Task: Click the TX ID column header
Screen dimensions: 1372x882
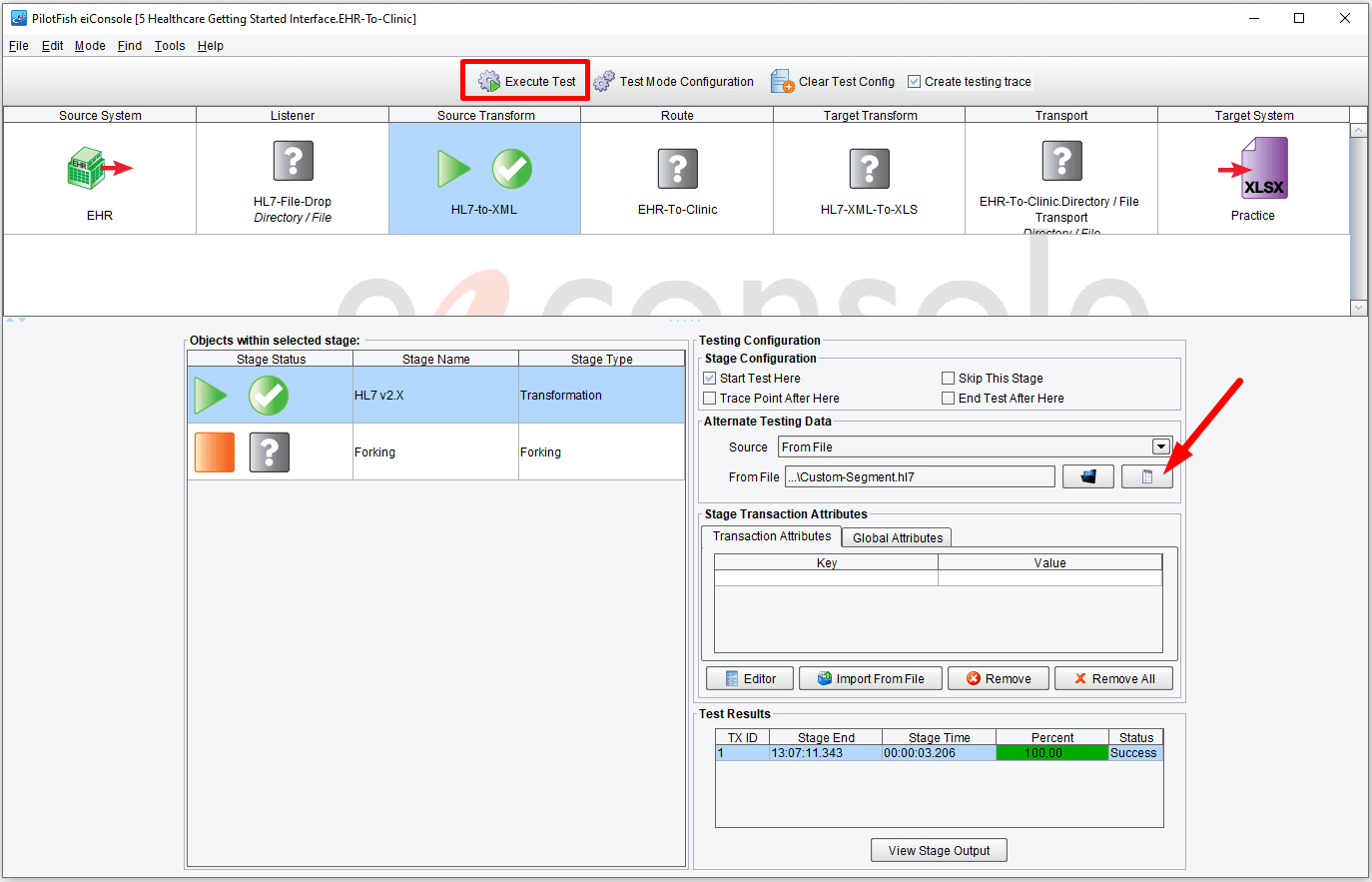Action: (x=742, y=737)
